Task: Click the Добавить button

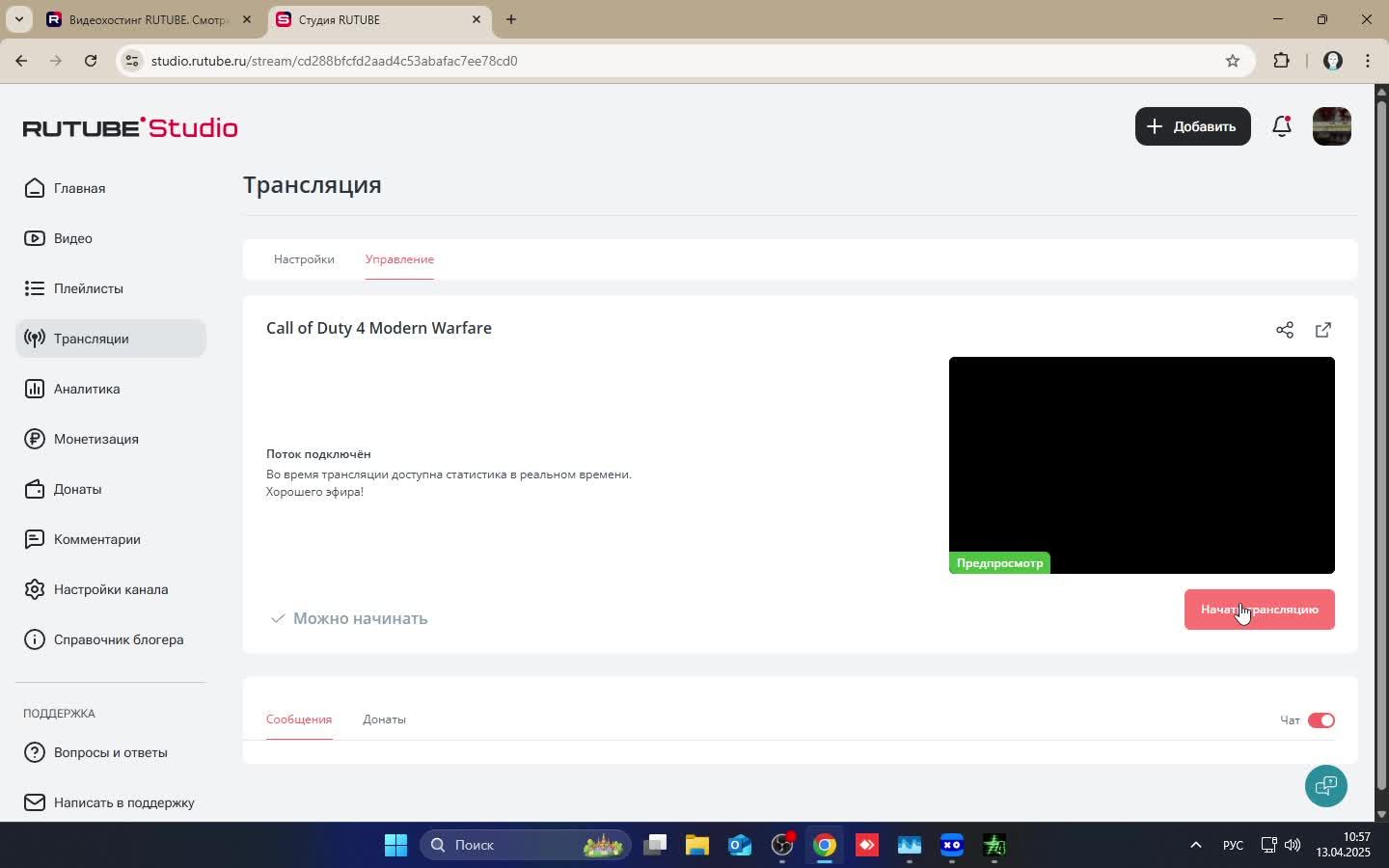Action: pyautogui.click(x=1193, y=126)
